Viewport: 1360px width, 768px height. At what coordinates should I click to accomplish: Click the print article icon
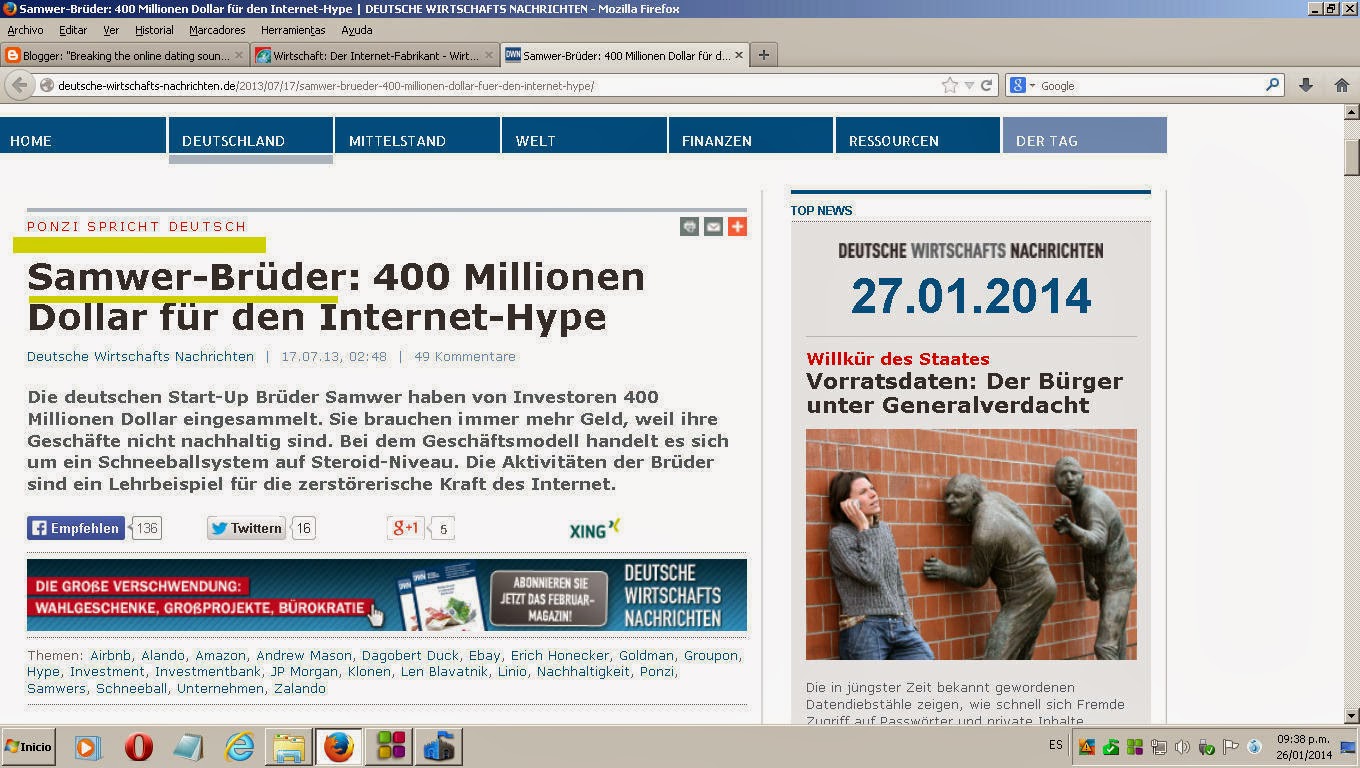tap(689, 227)
